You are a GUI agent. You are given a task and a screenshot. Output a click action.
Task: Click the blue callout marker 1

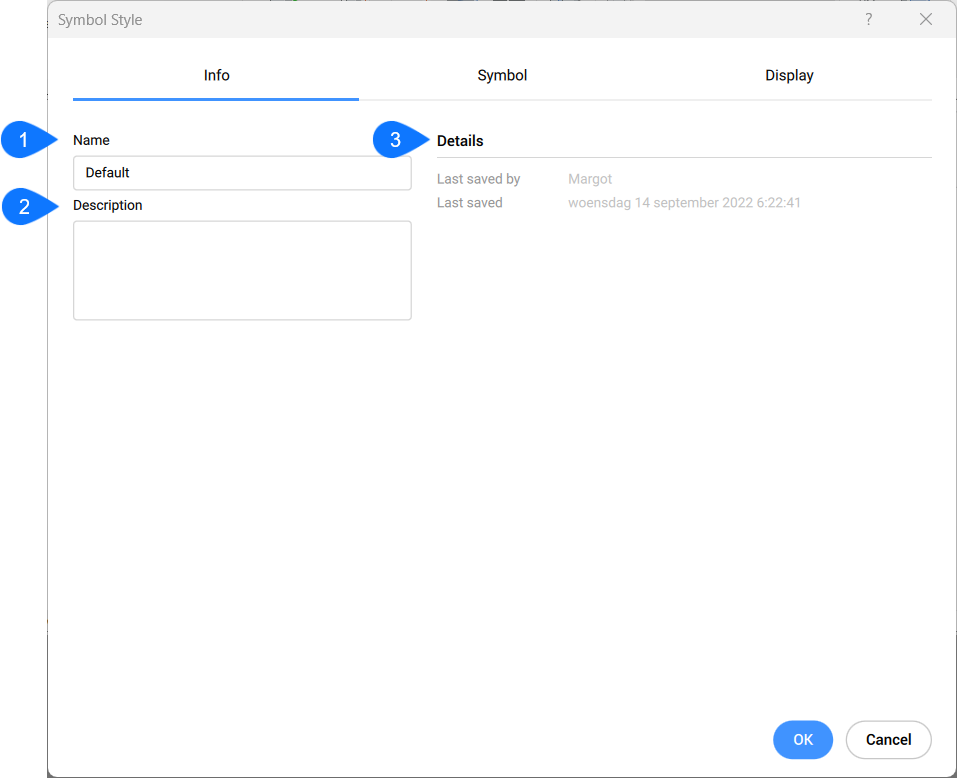tap(25, 141)
